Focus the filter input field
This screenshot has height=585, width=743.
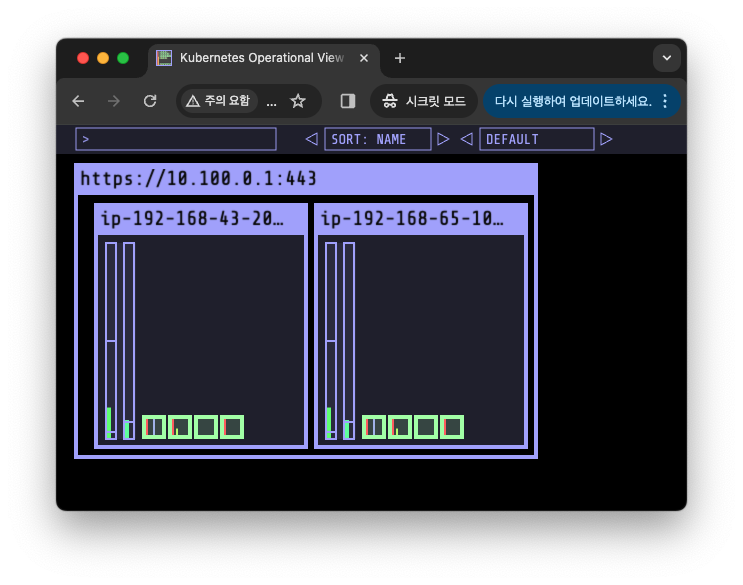tap(176, 139)
